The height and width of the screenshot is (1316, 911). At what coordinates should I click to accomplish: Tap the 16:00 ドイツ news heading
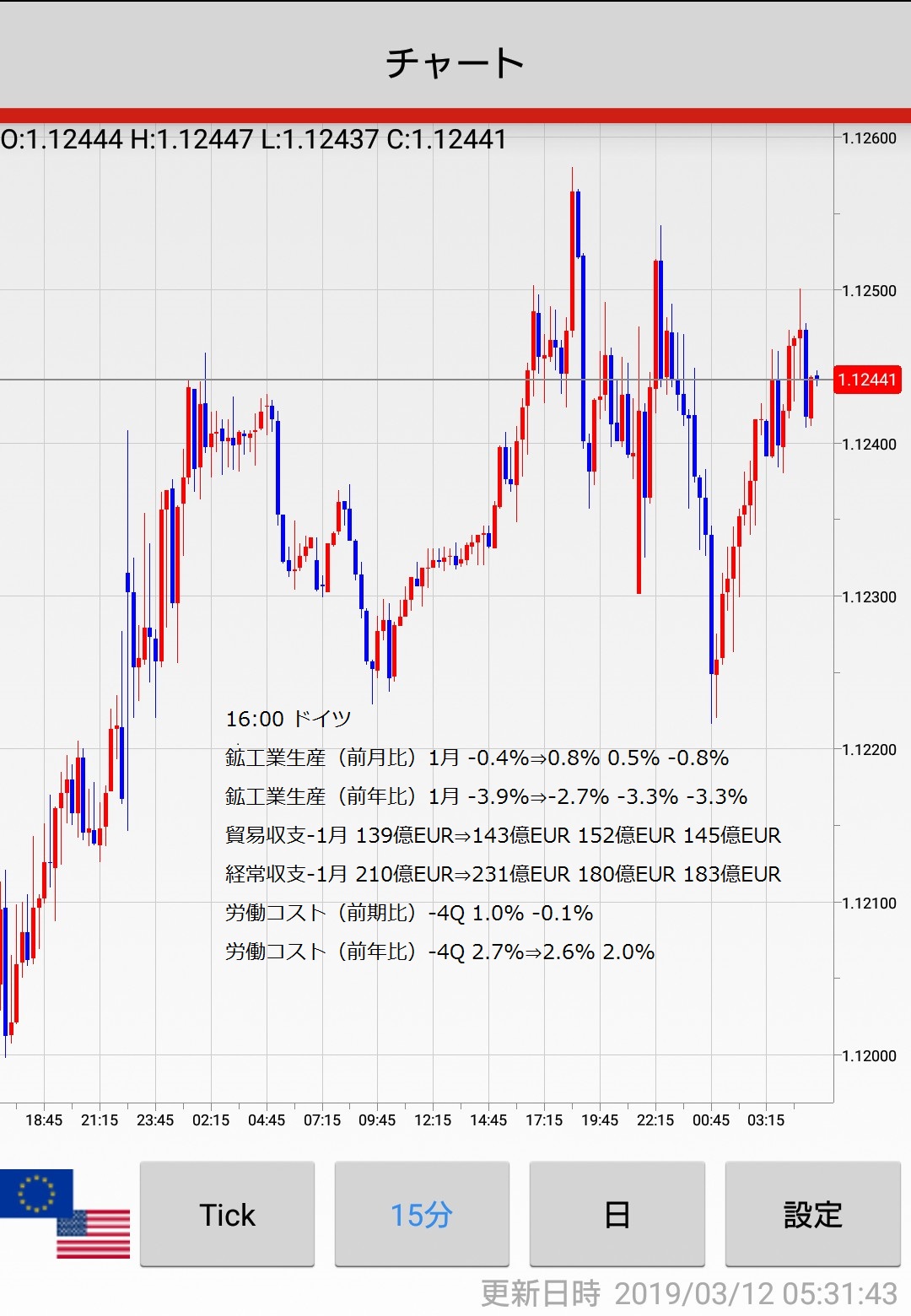[x=288, y=719]
